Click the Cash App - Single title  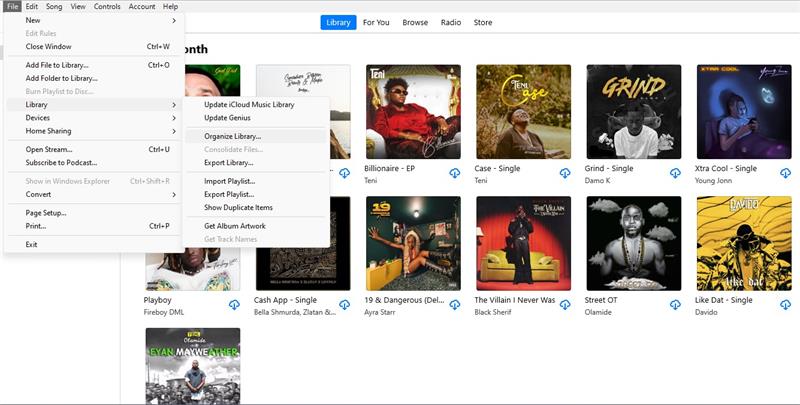[x=285, y=300]
